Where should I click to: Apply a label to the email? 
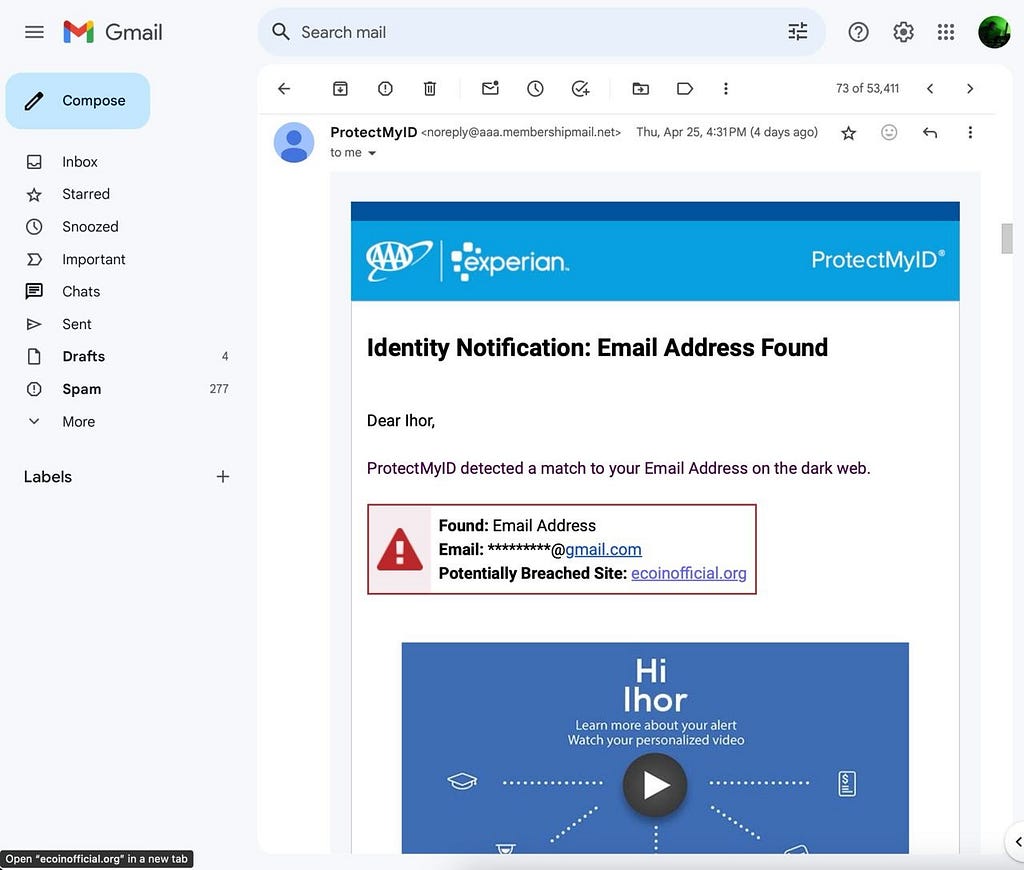pos(684,89)
